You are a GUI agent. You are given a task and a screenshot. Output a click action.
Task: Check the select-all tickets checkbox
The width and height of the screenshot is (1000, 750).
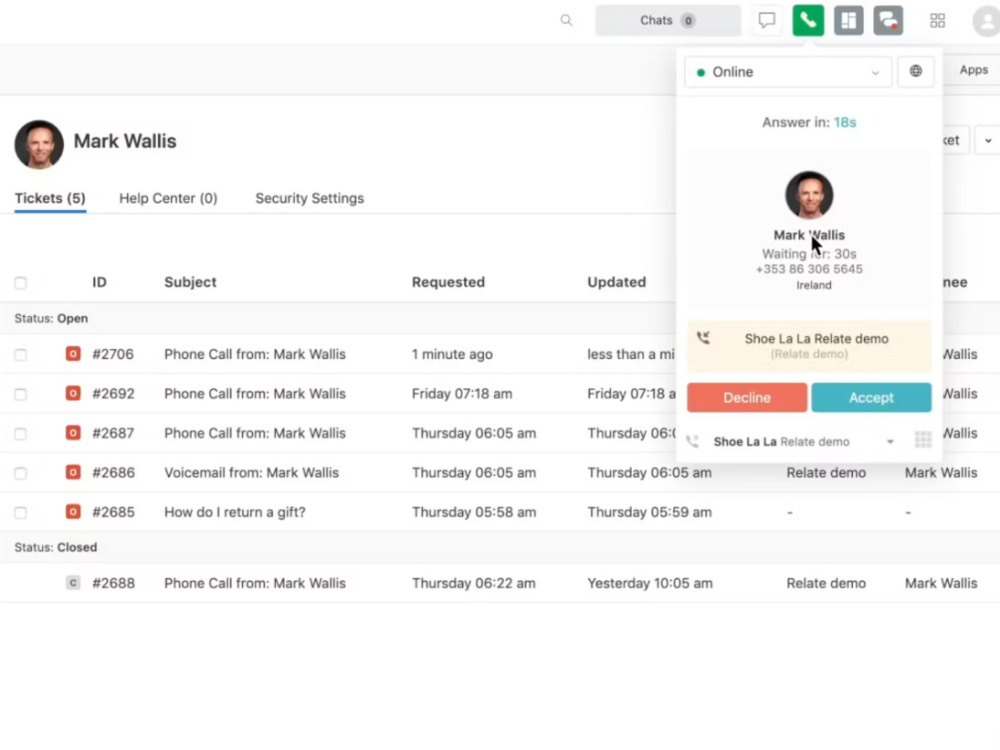pos(20,282)
